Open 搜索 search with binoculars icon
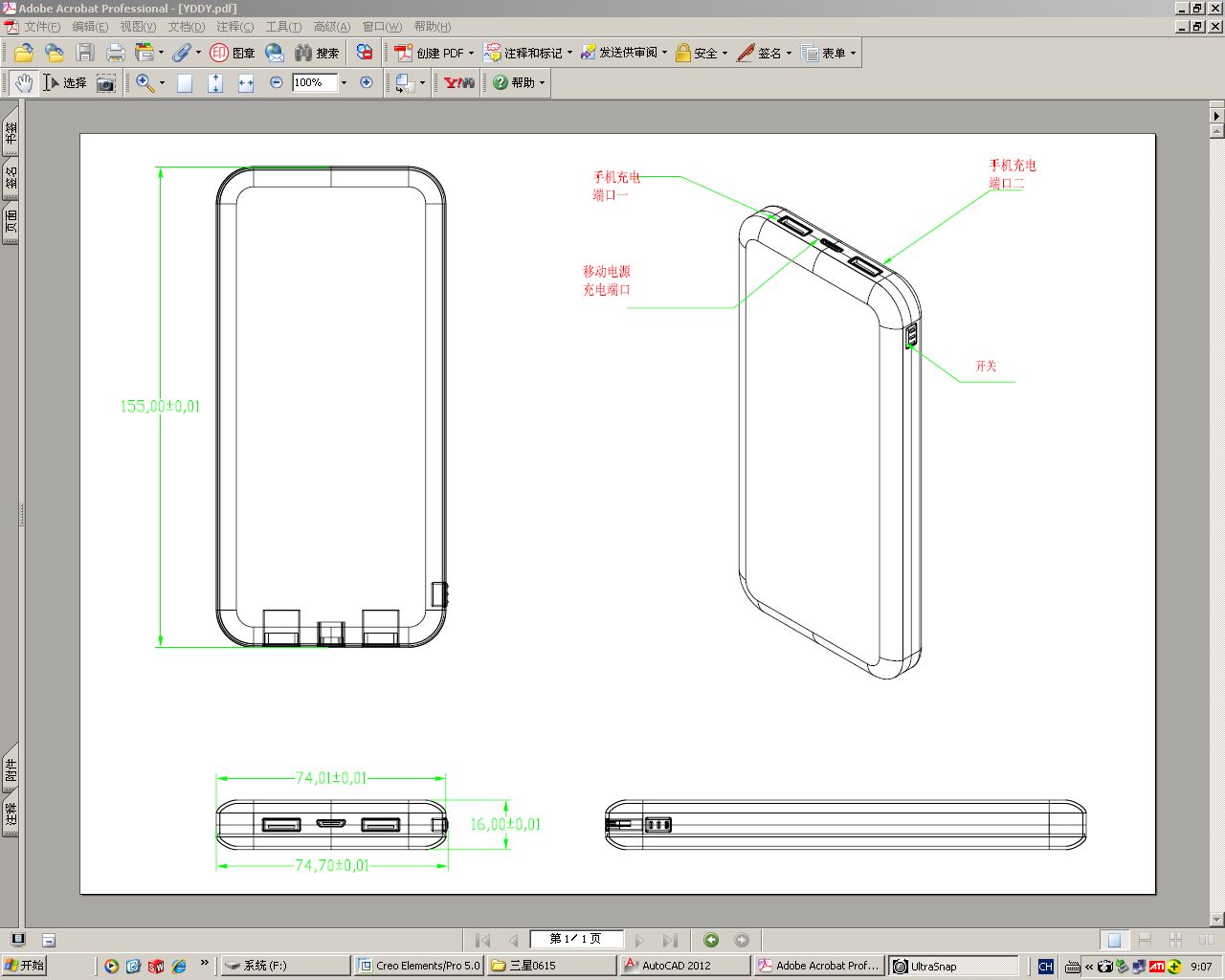This screenshot has width=1225, height=980. tap(317, 54)
